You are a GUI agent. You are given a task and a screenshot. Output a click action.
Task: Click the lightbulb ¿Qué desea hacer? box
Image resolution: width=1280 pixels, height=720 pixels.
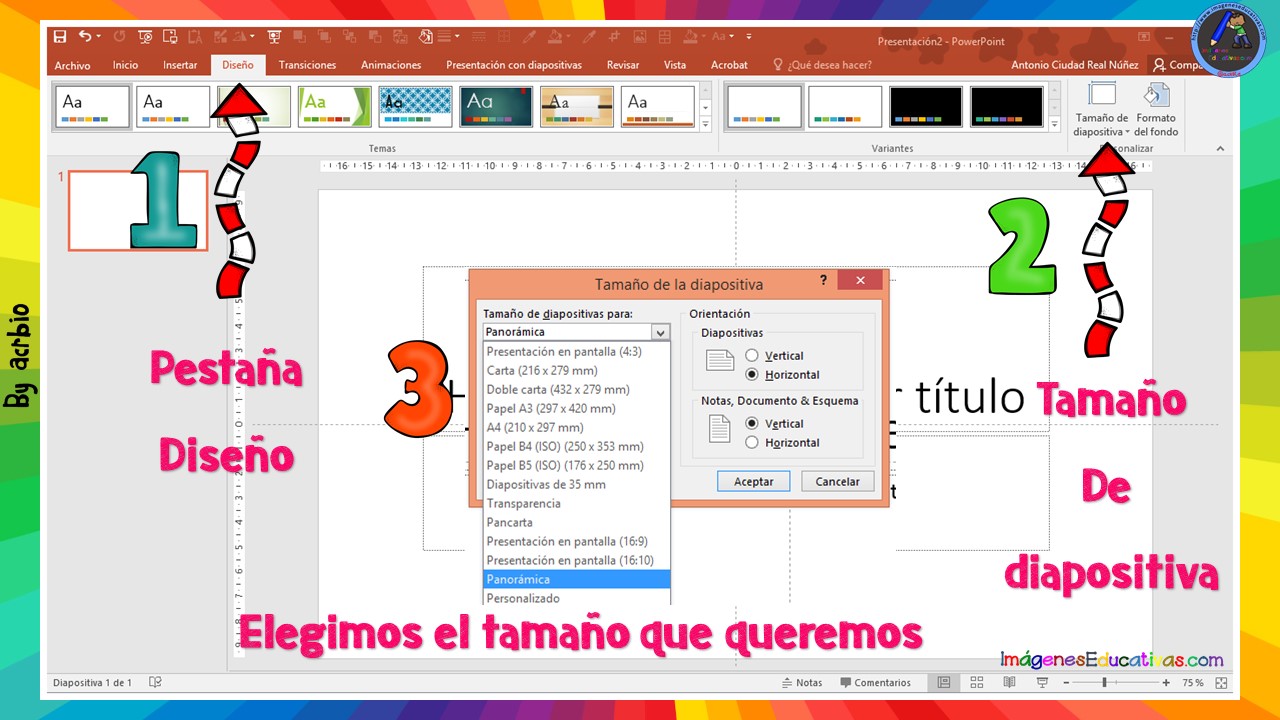coord(822,65)
